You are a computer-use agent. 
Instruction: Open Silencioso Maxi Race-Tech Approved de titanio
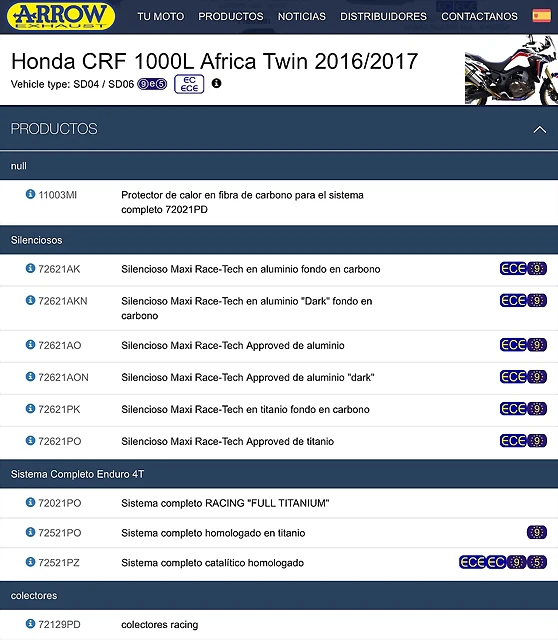pos(227,441)
